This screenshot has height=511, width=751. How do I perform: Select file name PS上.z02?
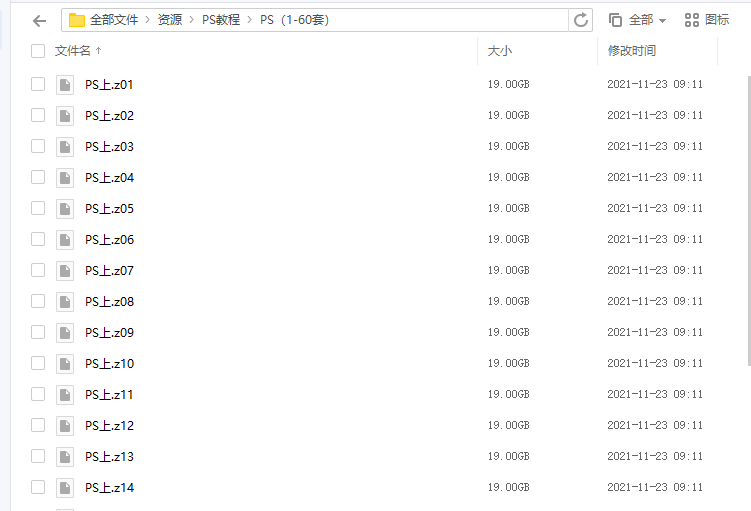click(x=109, y=116)
